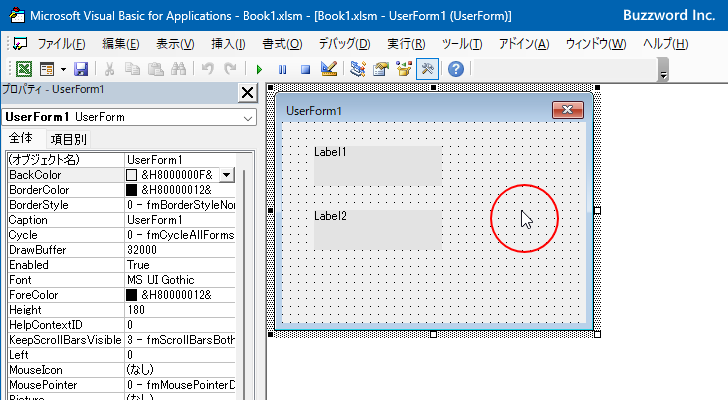Toggle the Toolbox icon

[427, 69]
